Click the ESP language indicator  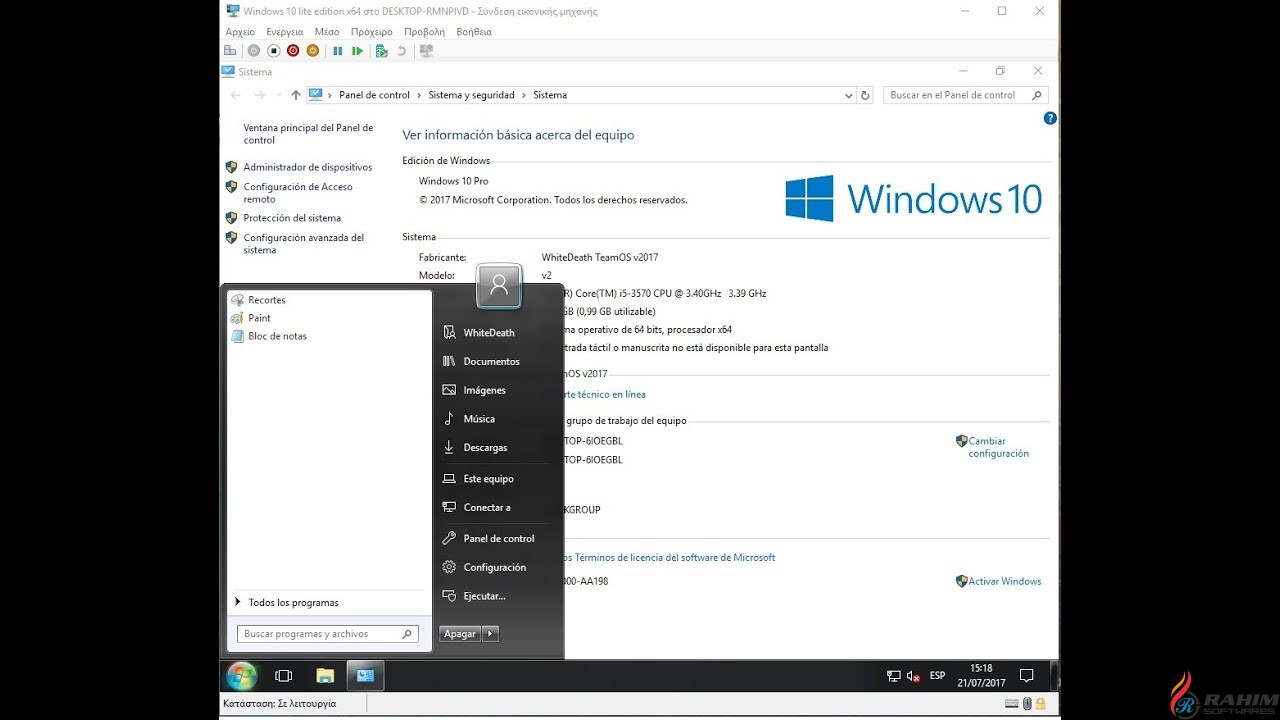pyautogui.click(x=937, y=676)
